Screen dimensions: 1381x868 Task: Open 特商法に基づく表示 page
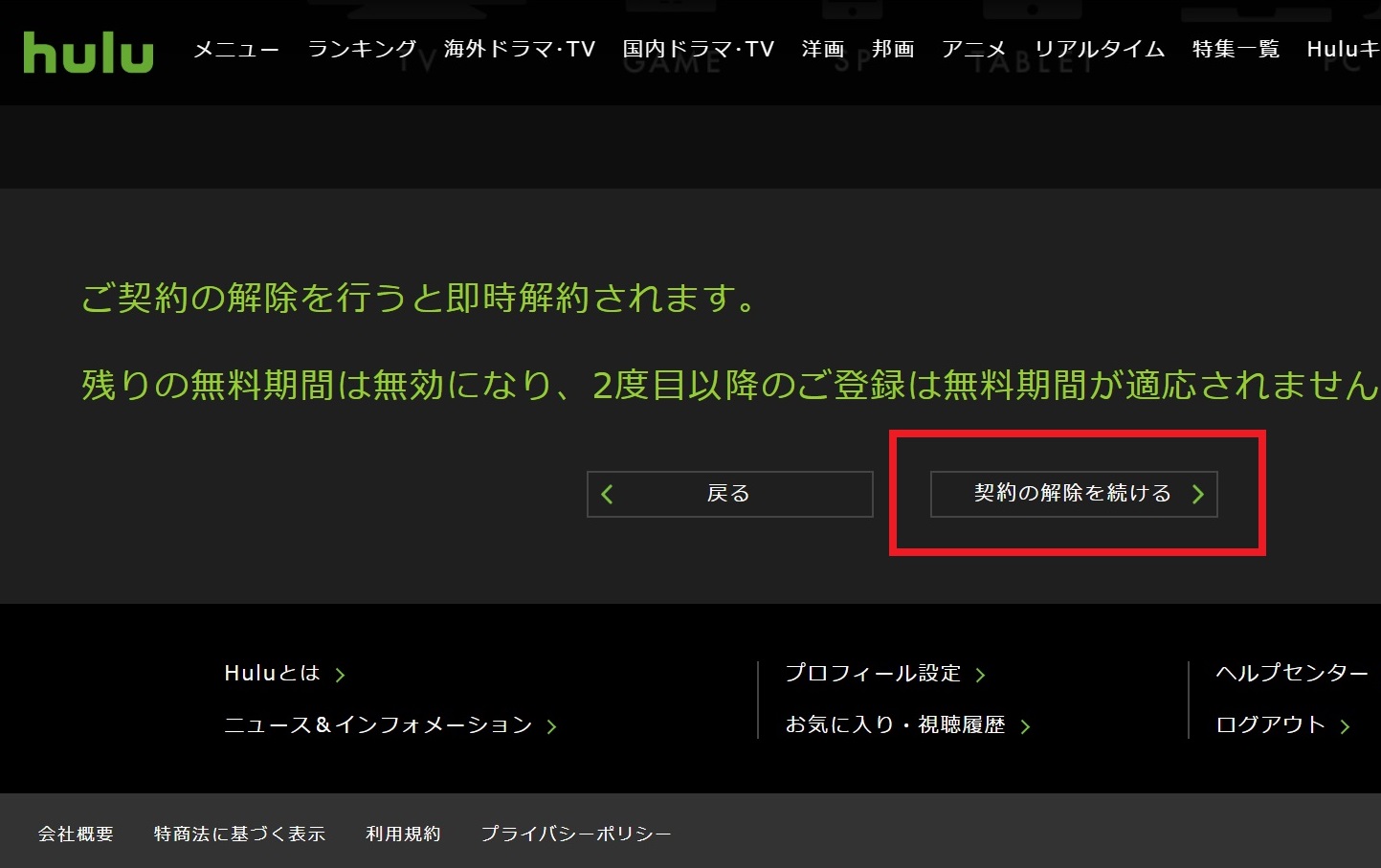pyautogui.click(x=239, y=835)
